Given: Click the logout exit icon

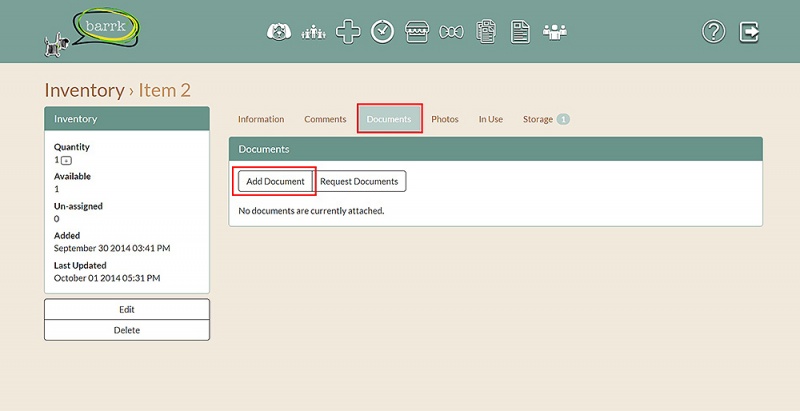Looking at the screenshot, I should (x=749, y=32).
